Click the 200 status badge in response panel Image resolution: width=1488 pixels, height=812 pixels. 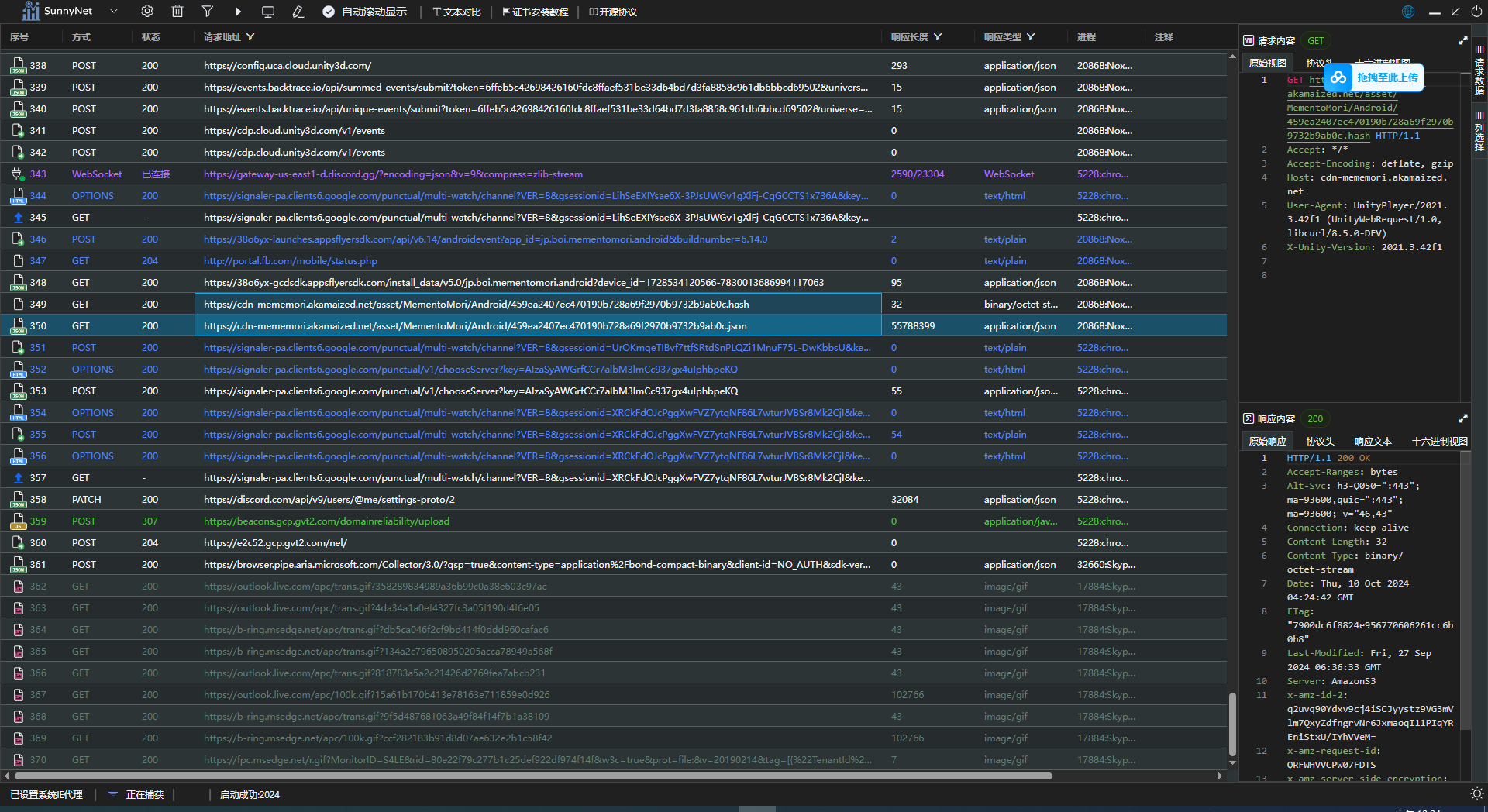tap(1315, 418)
